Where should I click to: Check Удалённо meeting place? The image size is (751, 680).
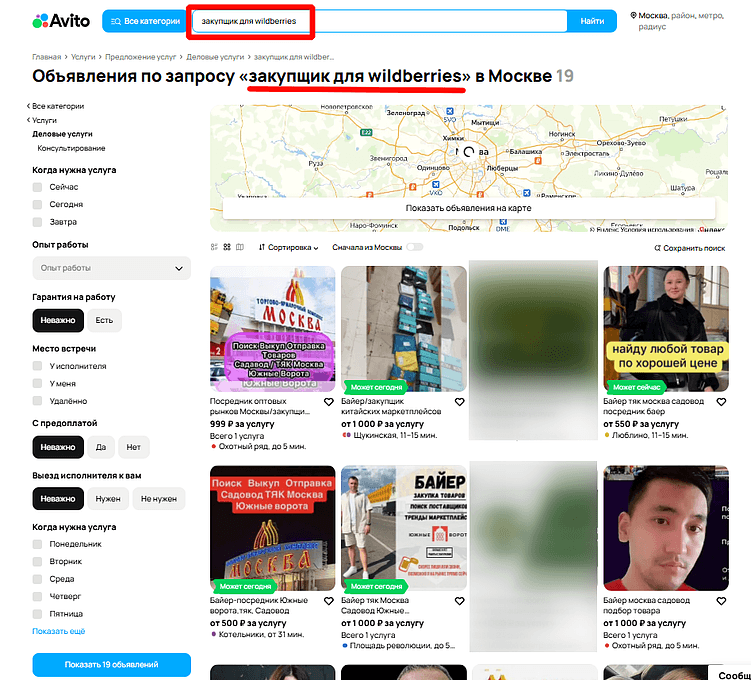[x=37, y=401]
